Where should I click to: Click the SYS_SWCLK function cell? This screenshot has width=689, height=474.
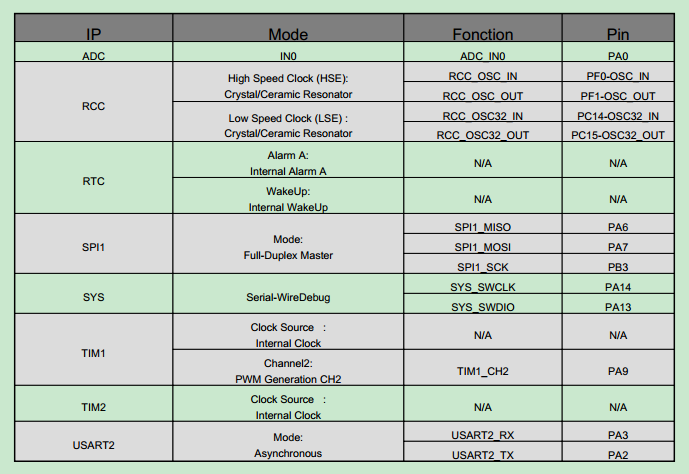[x=483, y=284]
